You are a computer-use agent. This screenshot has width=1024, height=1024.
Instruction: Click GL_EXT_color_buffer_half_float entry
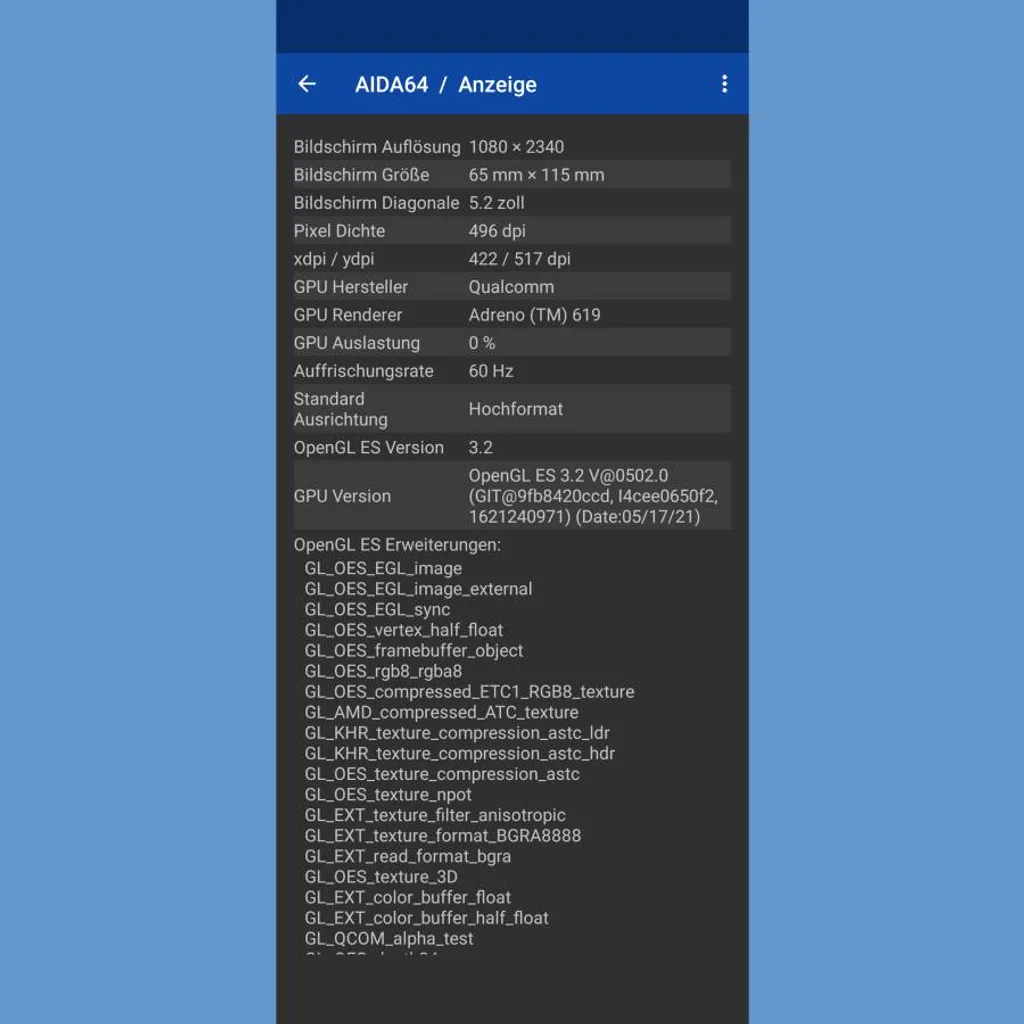coord(426,919)
